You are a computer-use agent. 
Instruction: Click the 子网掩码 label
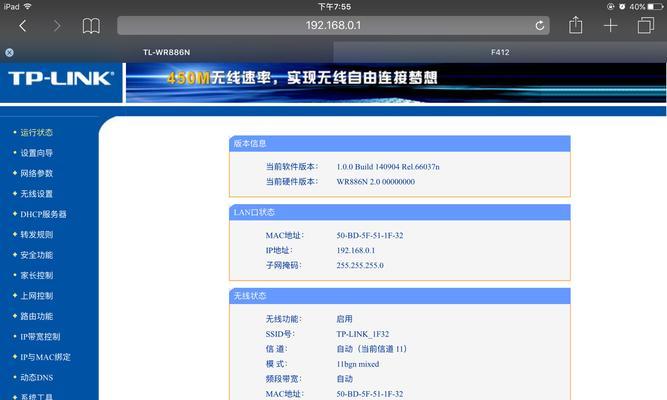coord(283,266)
